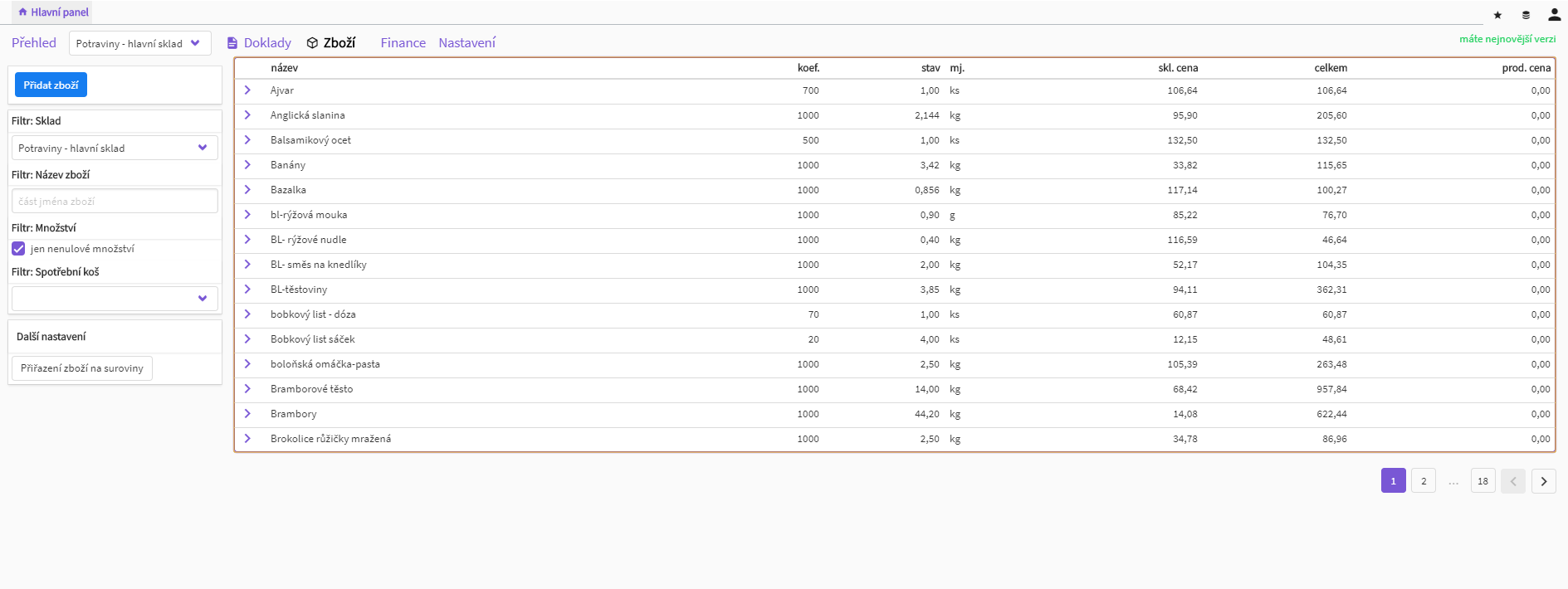
Task: Click the Doklady document icon
Action: (232, 43)
